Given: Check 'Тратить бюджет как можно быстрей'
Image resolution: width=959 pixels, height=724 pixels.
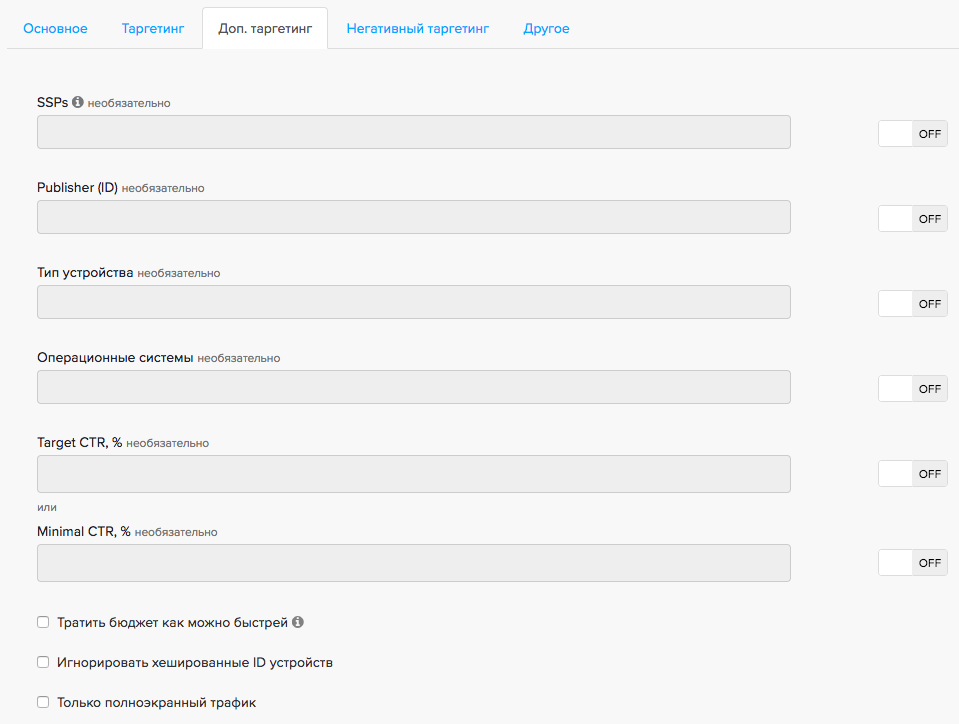Looking at the screenshot, I should 43,622.
